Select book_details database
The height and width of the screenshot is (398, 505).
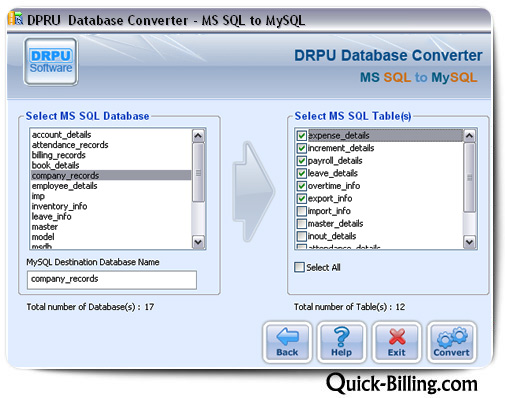pyautogui.click(x=111, y=165)
